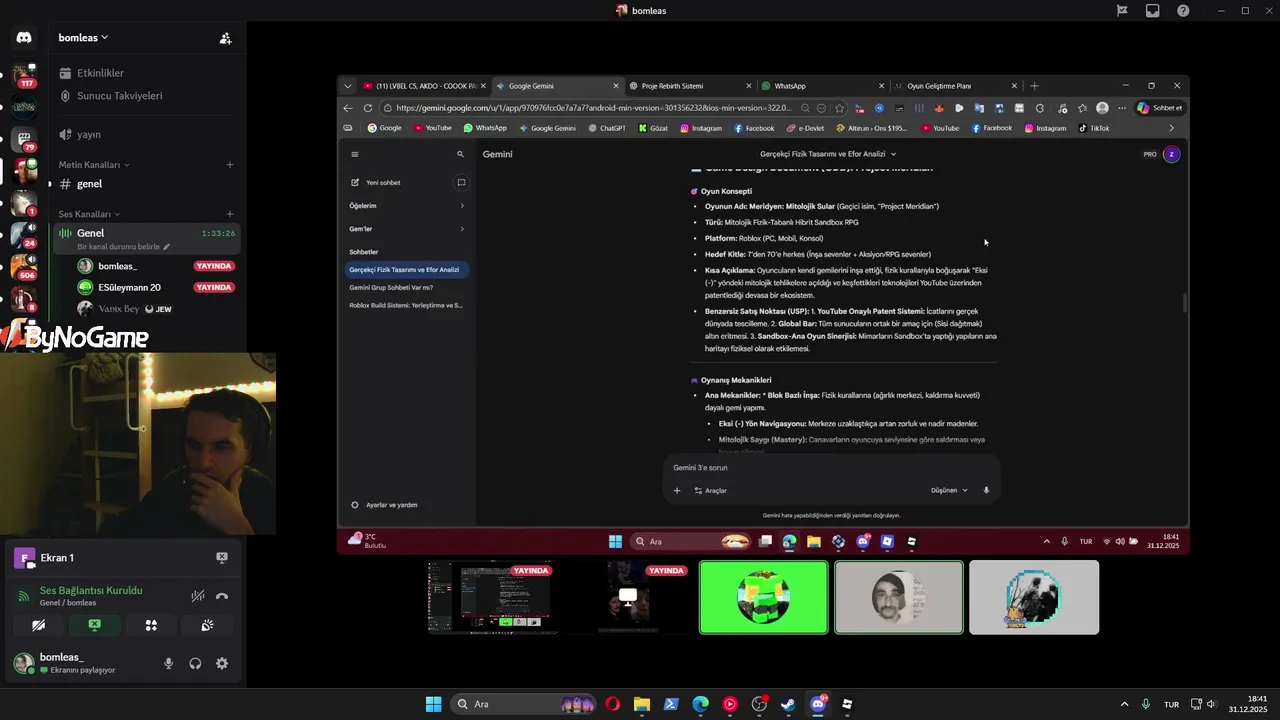
Task: Open Discord home via logo icon
Action: click(x=24, y=38)
